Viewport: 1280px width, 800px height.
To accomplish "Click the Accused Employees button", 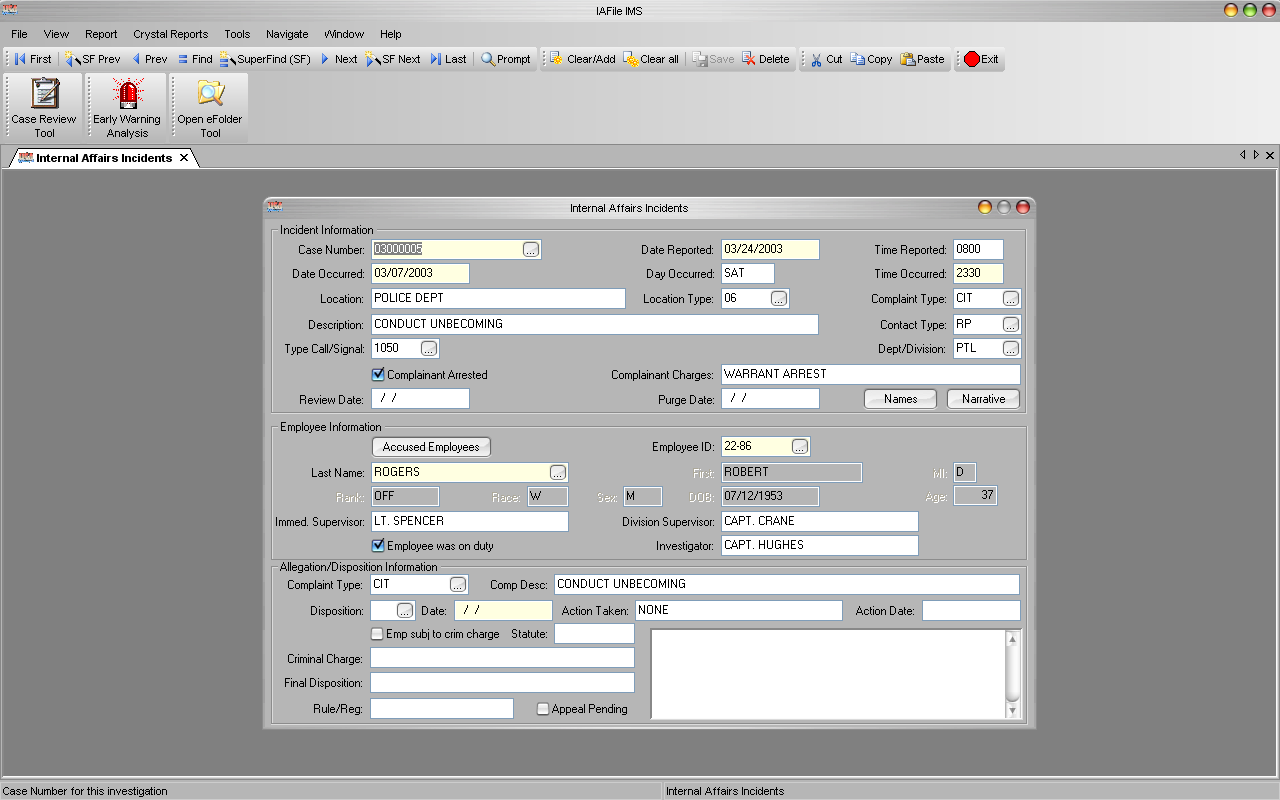I will click(431, 447).
